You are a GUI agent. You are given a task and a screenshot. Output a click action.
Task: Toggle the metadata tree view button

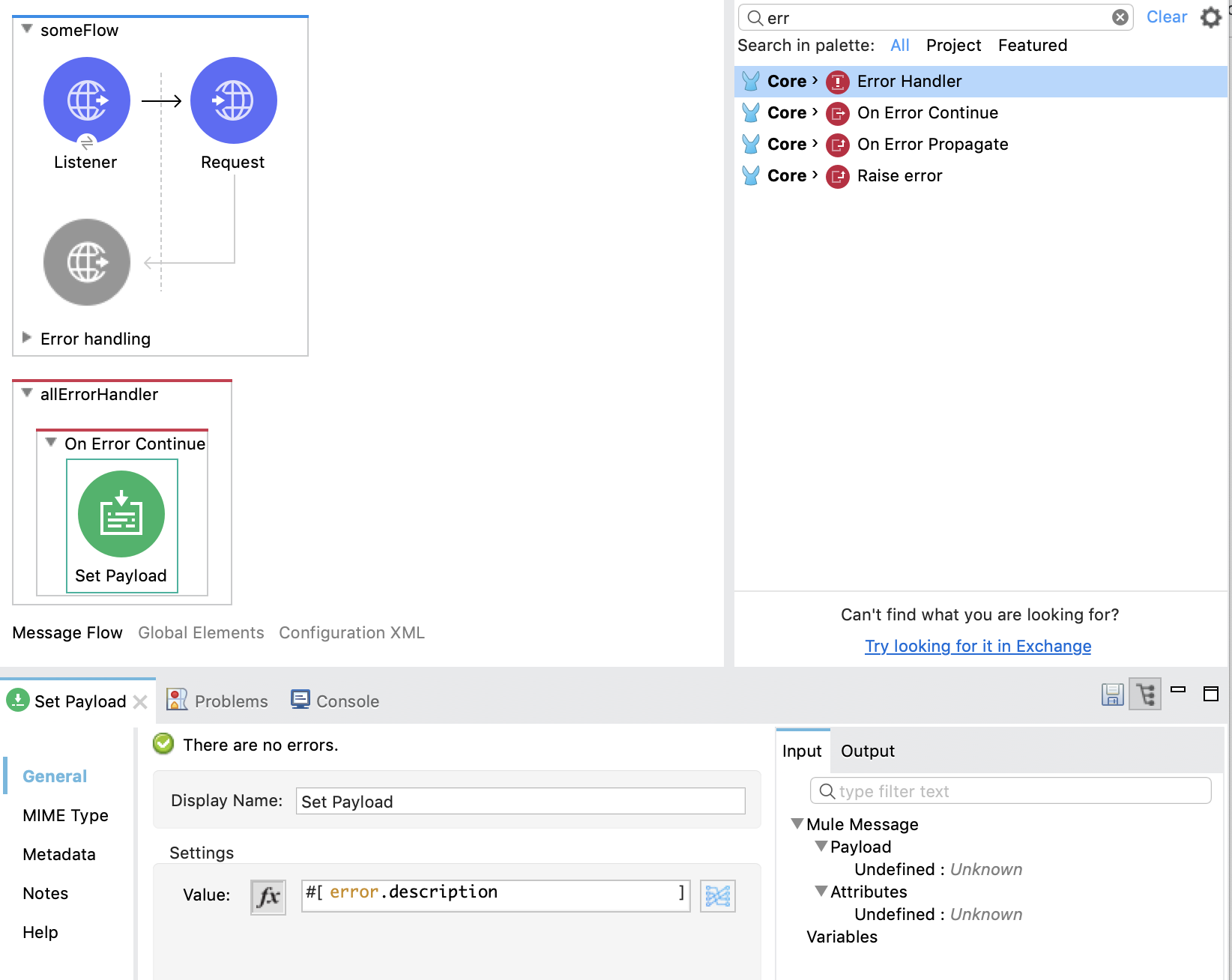click(1145, 695)
